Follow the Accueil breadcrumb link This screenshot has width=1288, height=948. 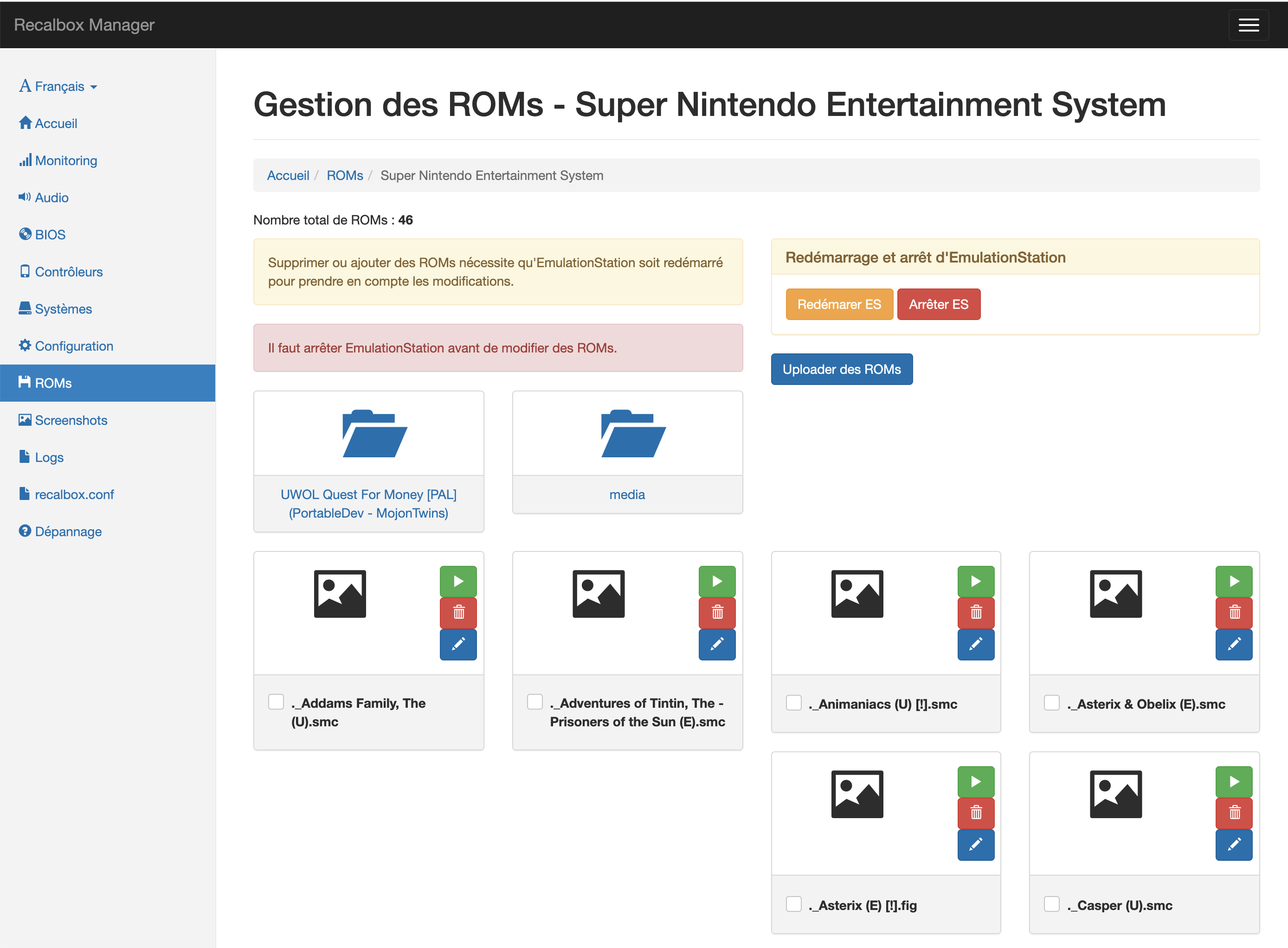click(x=288, y=176)
